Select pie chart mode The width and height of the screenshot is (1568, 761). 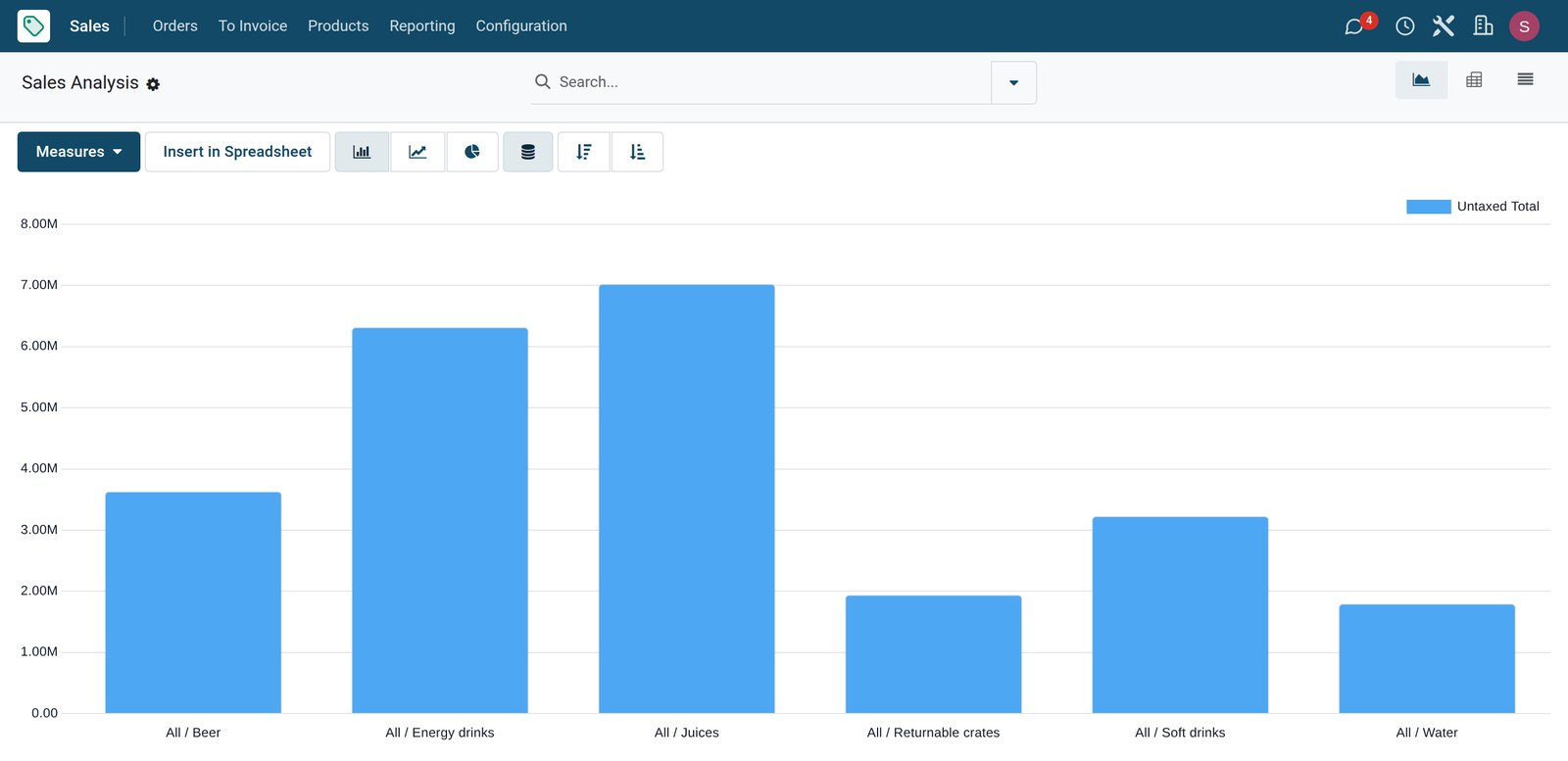coord(472,152)
